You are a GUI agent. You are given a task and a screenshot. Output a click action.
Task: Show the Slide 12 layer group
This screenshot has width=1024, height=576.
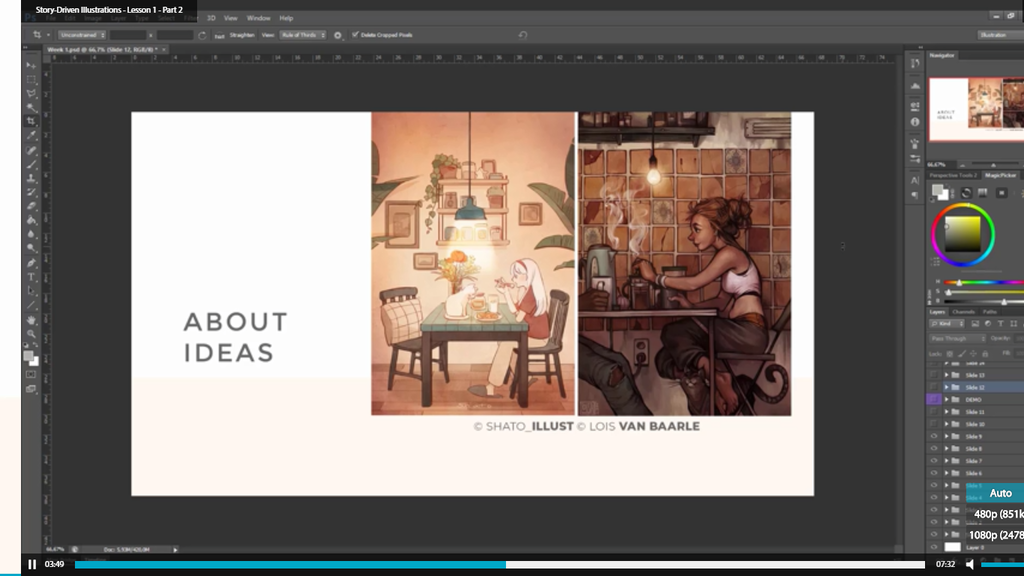point(934,387)
